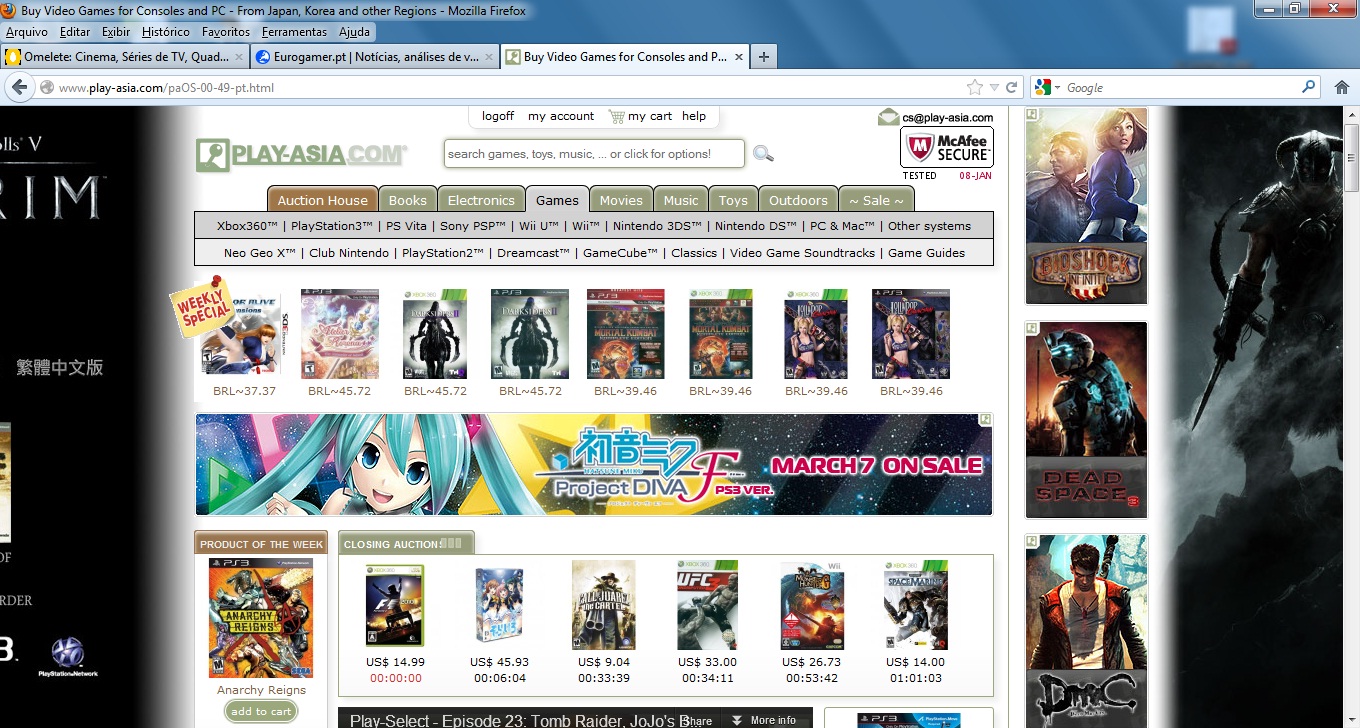Click the Play-Asia search games input field
Image resolution: width=1360 pixels, height=728 pixels.
594,154
